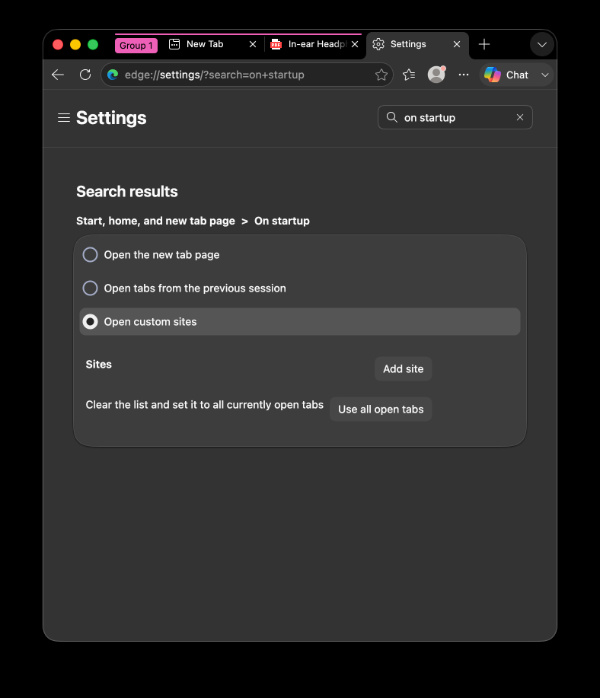600x698 pixels.
Task: Close the window with red button
Action: click(x=57, y=45)
